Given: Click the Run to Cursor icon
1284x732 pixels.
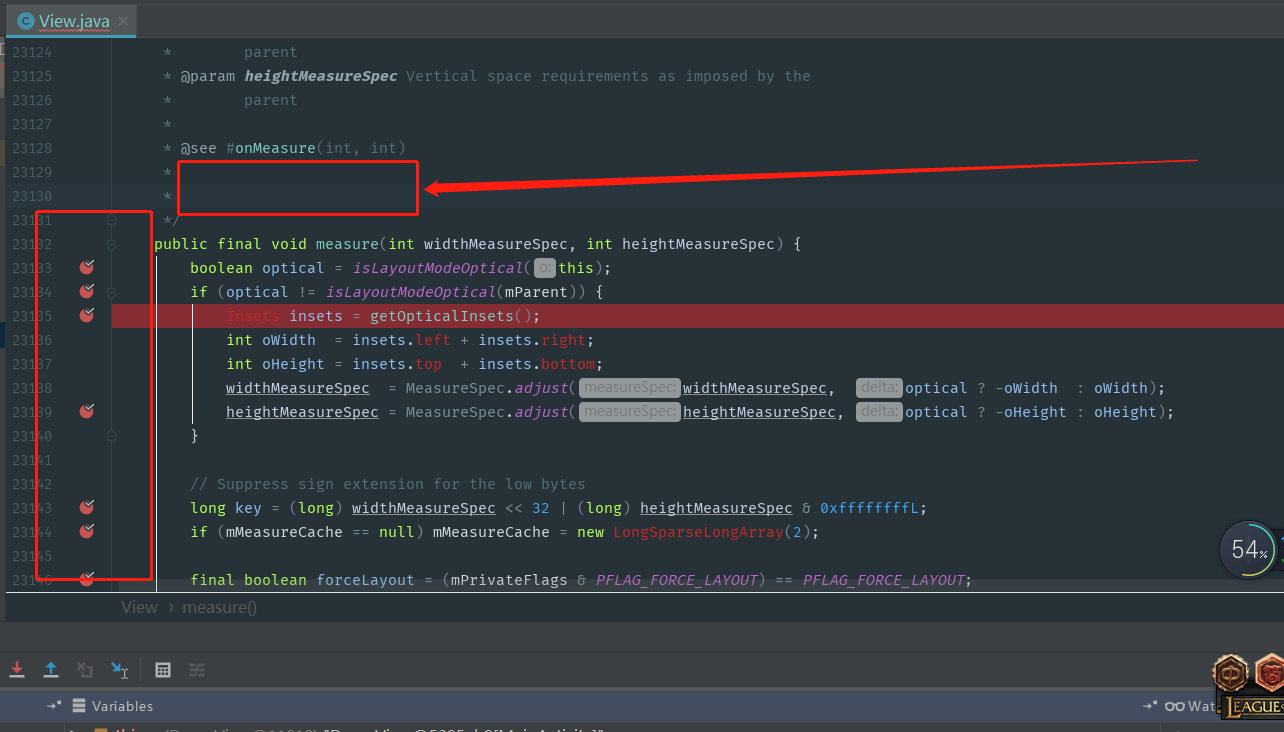Looking at the screenshot, I should [x=119, y=669].
